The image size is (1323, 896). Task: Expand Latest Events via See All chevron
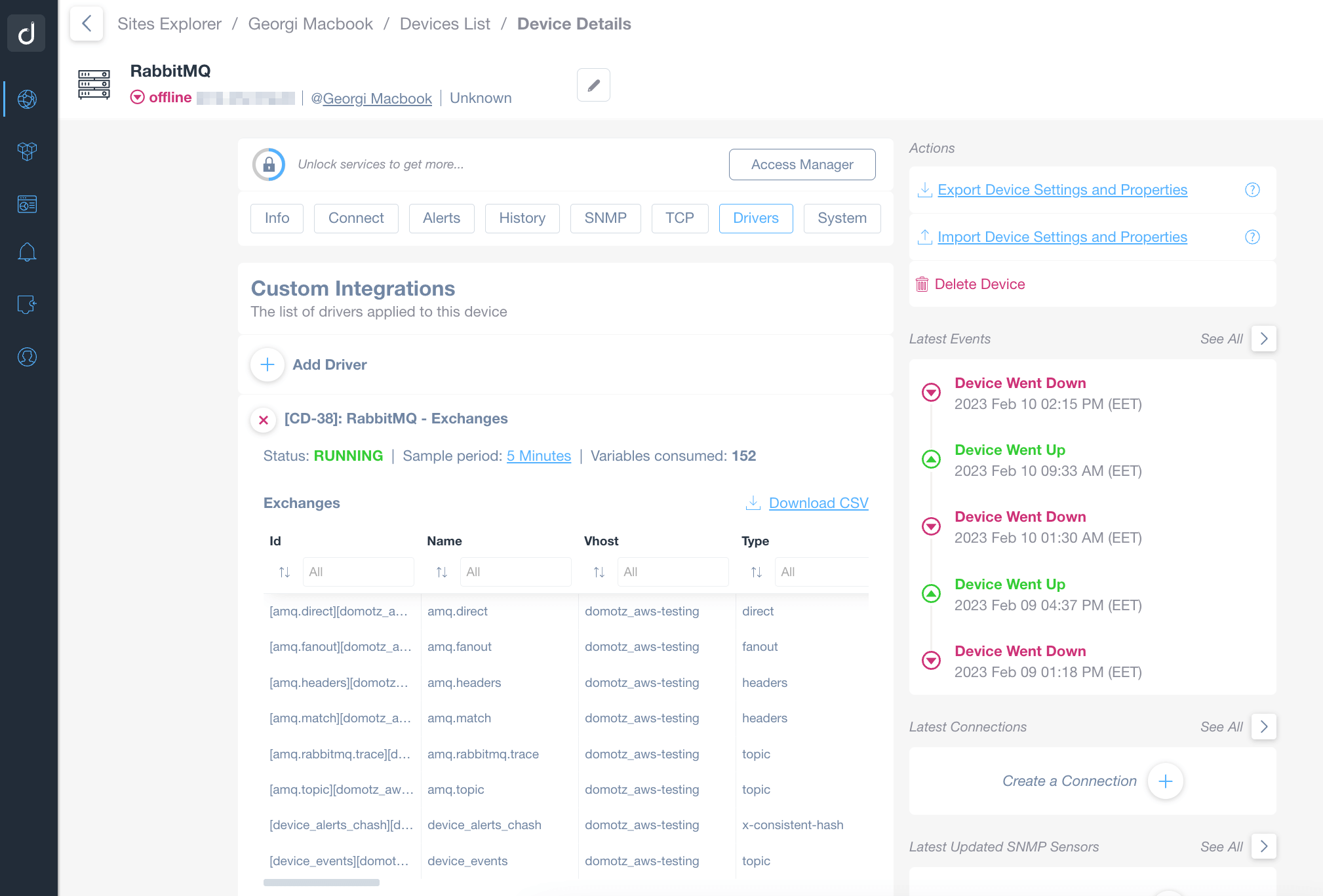click(x=1263, y=338)
